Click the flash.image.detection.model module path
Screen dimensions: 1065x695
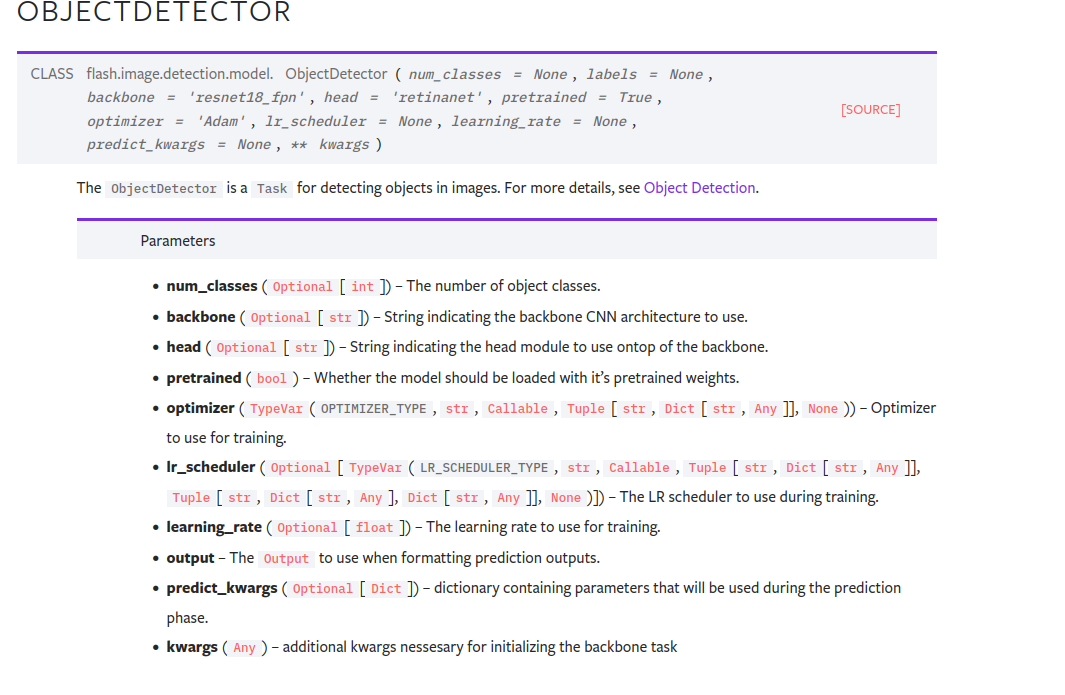180,73
